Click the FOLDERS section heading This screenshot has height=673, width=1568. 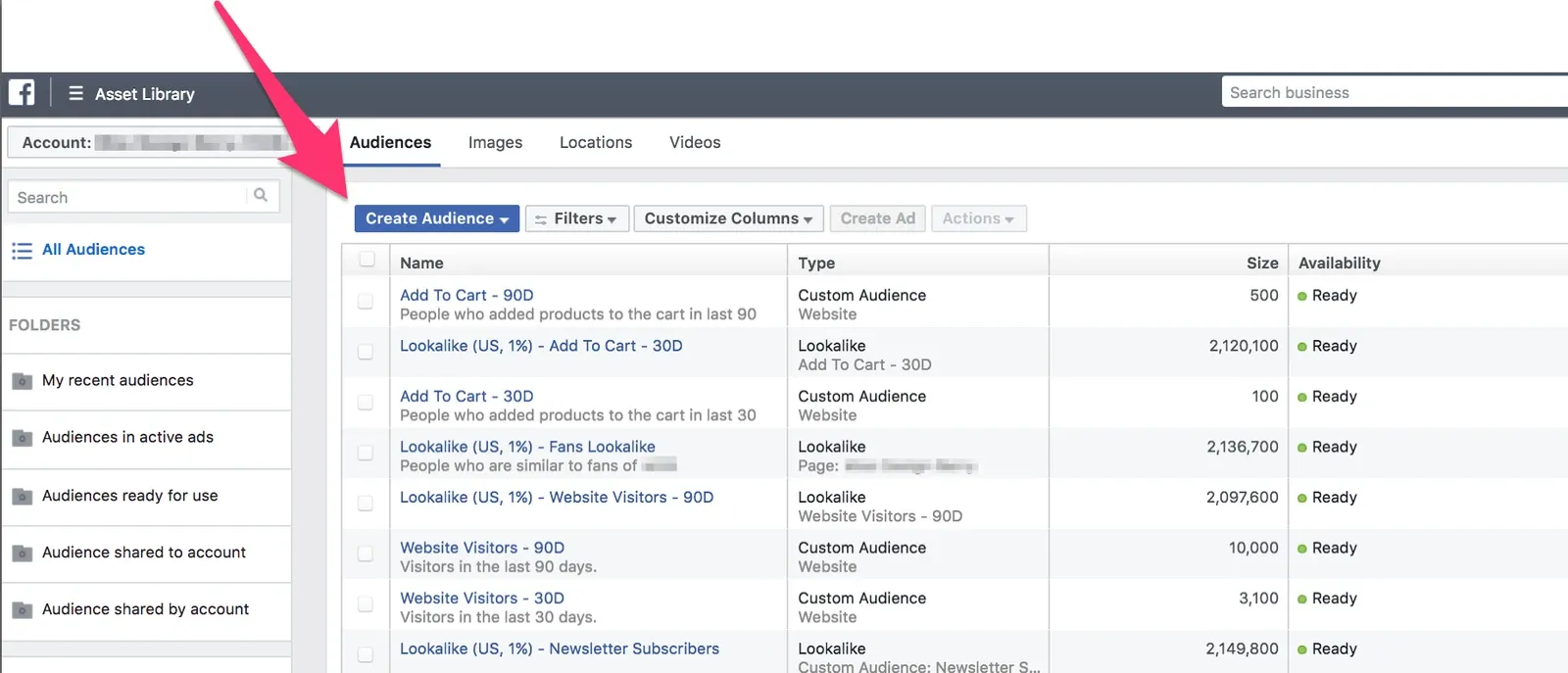tap(45, 325)
